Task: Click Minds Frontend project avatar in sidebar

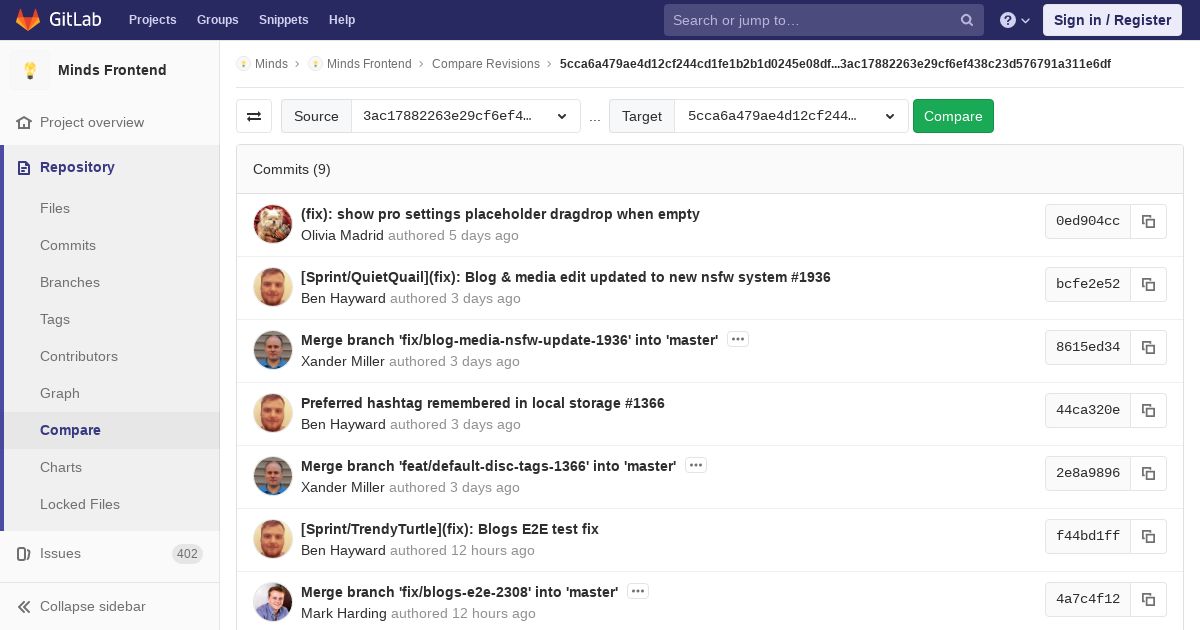Action: pos(30,70)
